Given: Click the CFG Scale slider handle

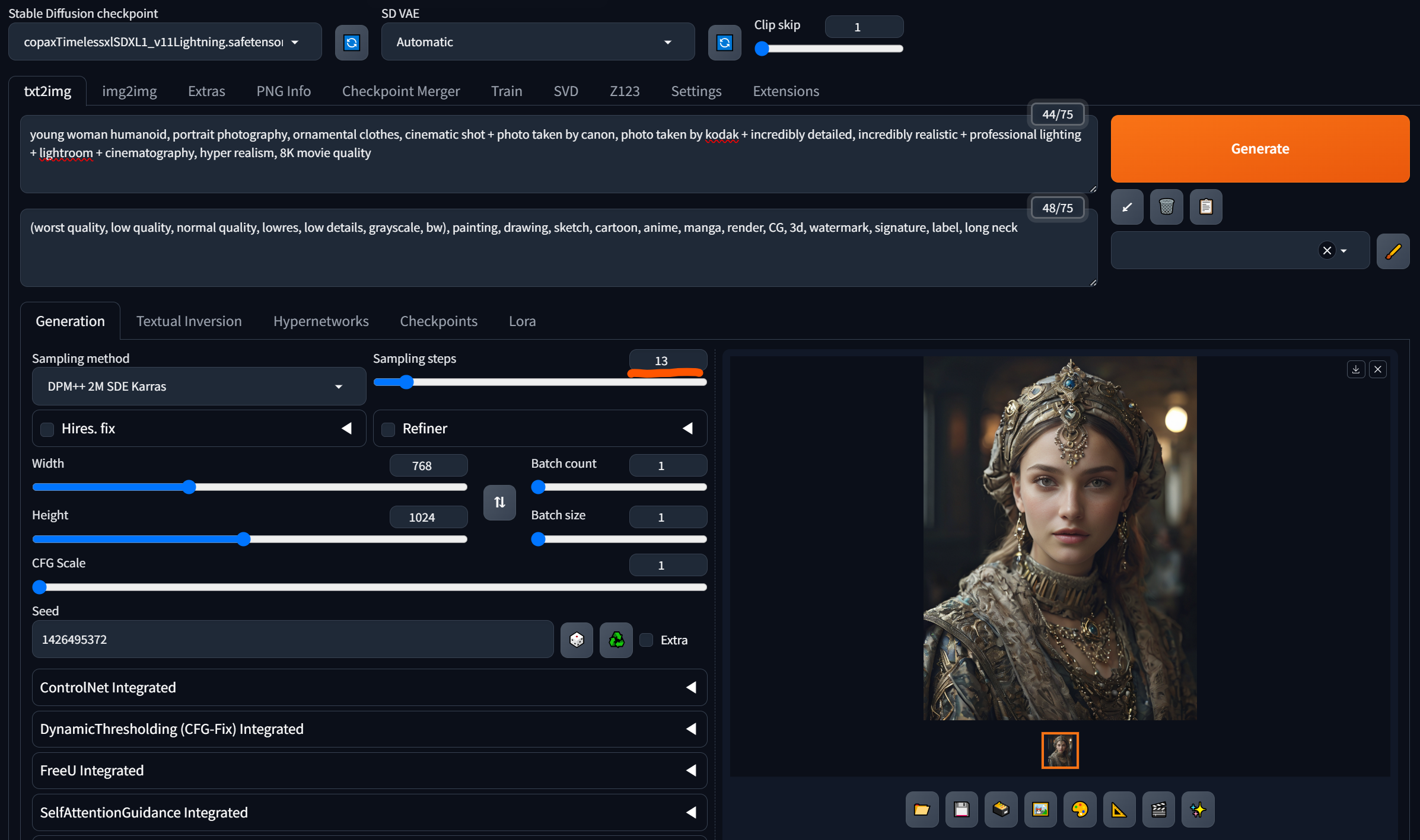Looking at the screenshot, I should pyautogui.click(x=40, y=587).
